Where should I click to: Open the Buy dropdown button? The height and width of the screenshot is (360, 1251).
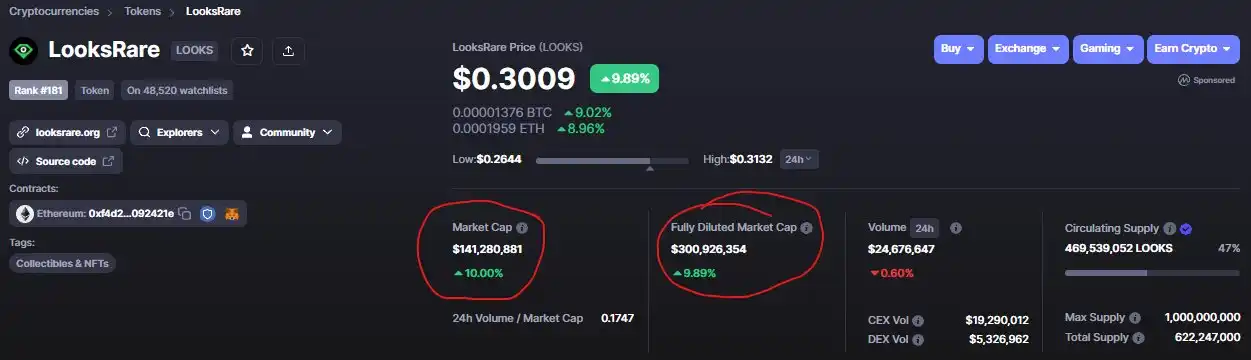tap(959, 48)
